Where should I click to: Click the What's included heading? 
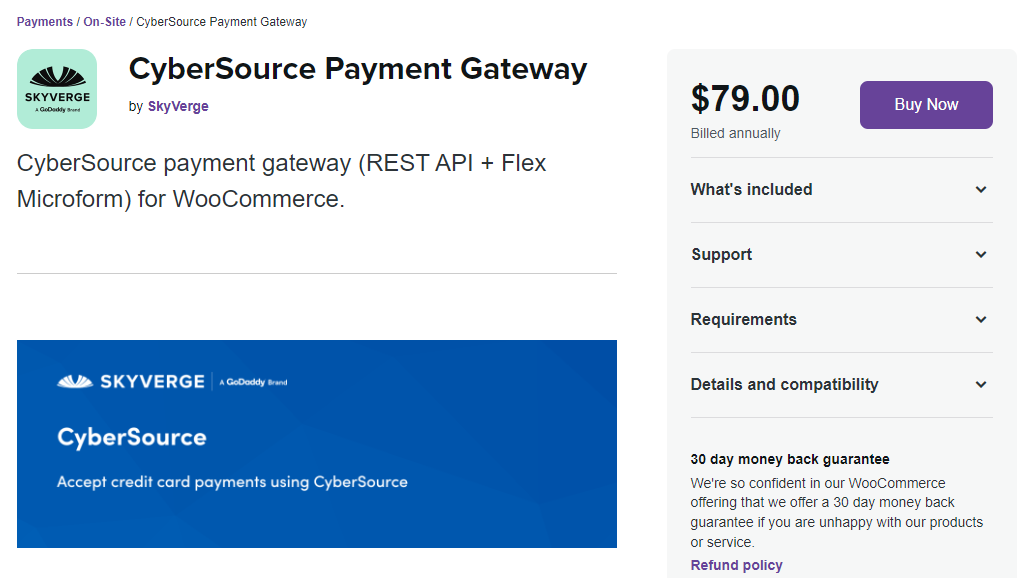751,190
